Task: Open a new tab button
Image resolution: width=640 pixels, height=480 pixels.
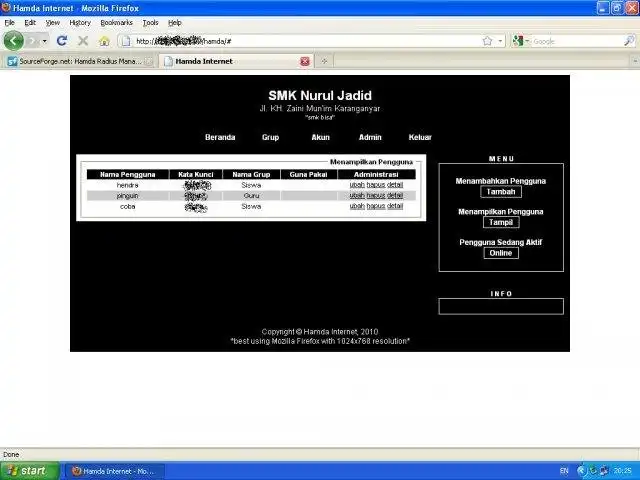Action: click(x=324, y=61)
